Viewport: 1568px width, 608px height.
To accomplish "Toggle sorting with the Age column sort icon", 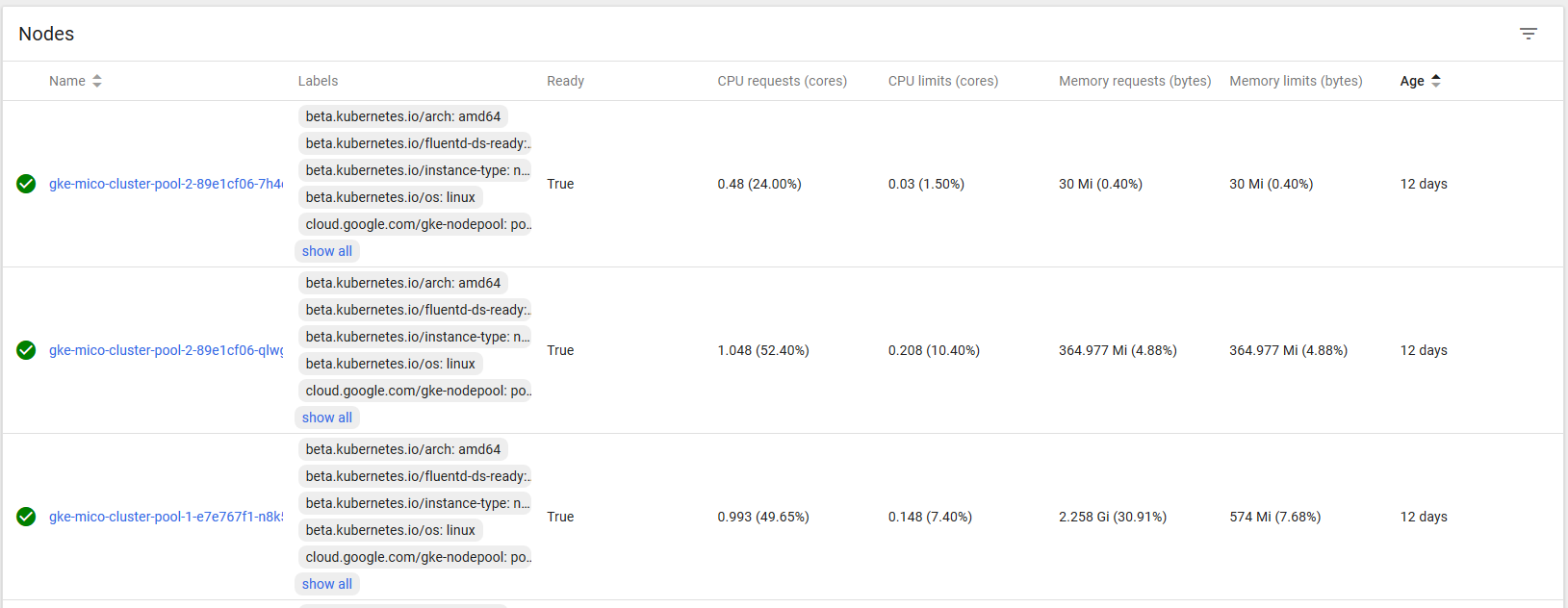I will pos(1436,81).
